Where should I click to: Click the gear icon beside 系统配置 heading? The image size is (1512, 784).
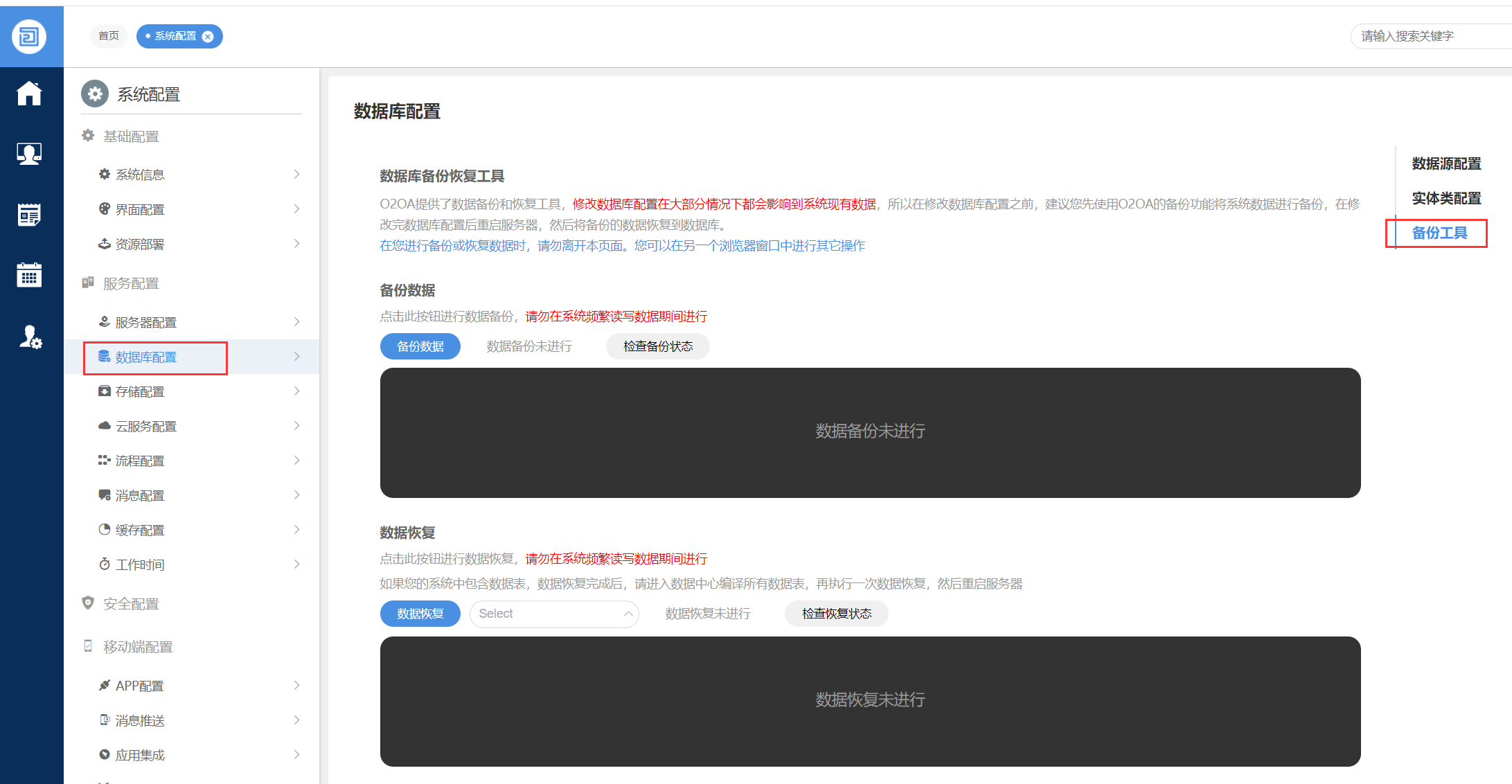tap(95, 94)
